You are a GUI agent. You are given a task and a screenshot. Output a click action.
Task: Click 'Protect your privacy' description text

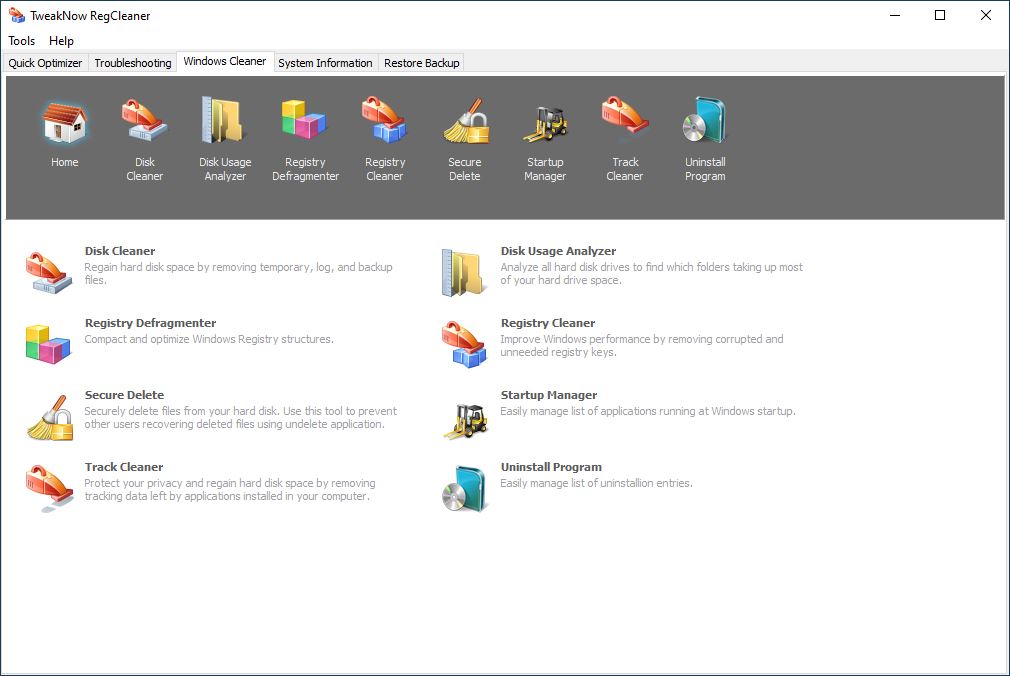click(230, 490)
